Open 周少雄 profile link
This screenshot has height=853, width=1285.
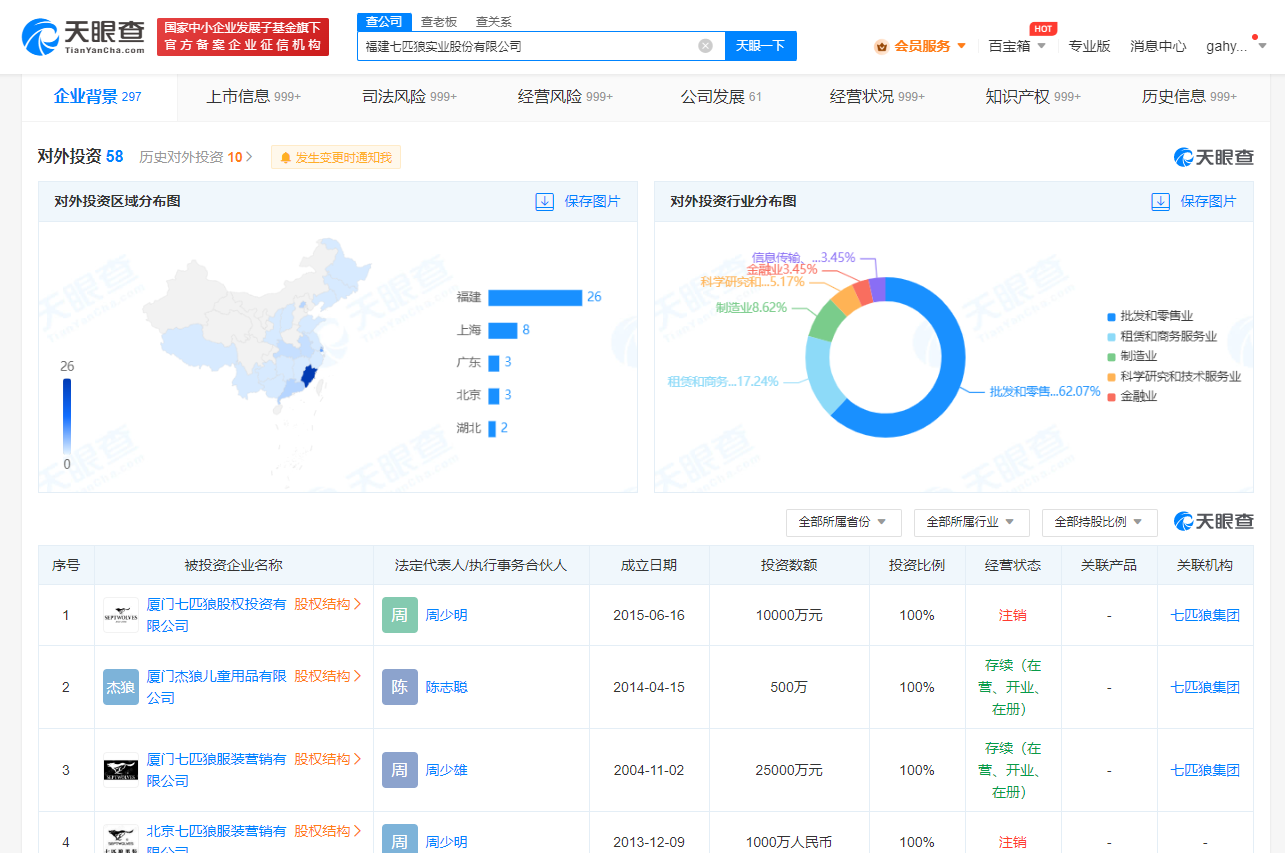coord(447,770)
